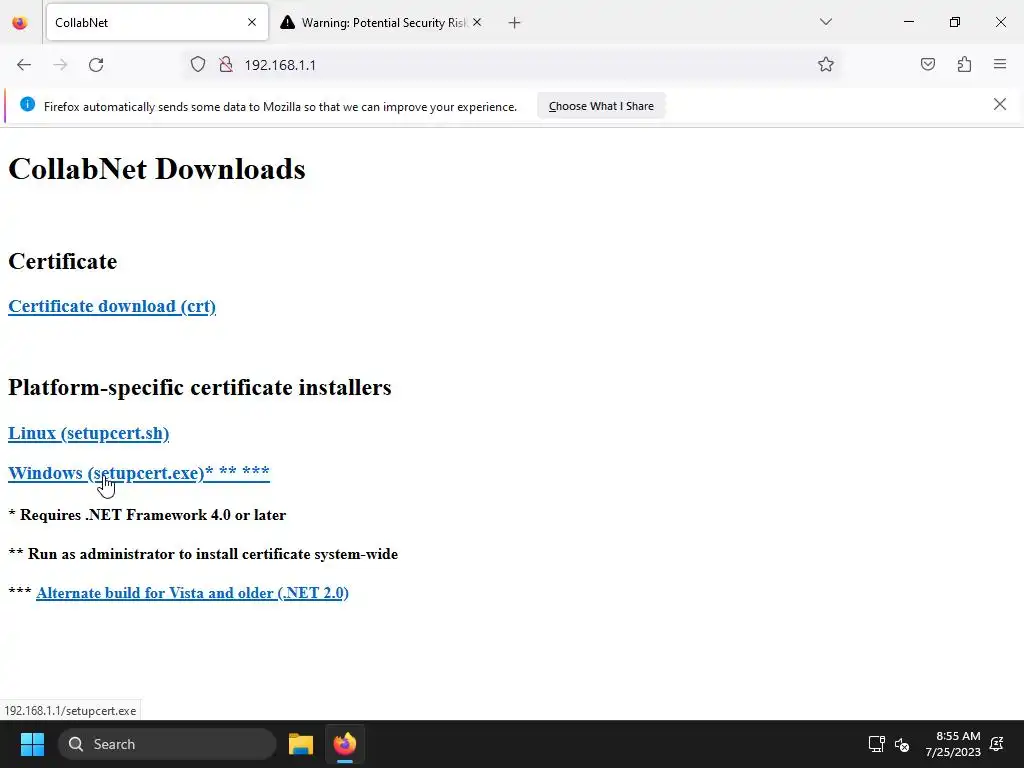Open the insecure connection padlock info
Screen dimensions: 1024x768
coord(226,64)
